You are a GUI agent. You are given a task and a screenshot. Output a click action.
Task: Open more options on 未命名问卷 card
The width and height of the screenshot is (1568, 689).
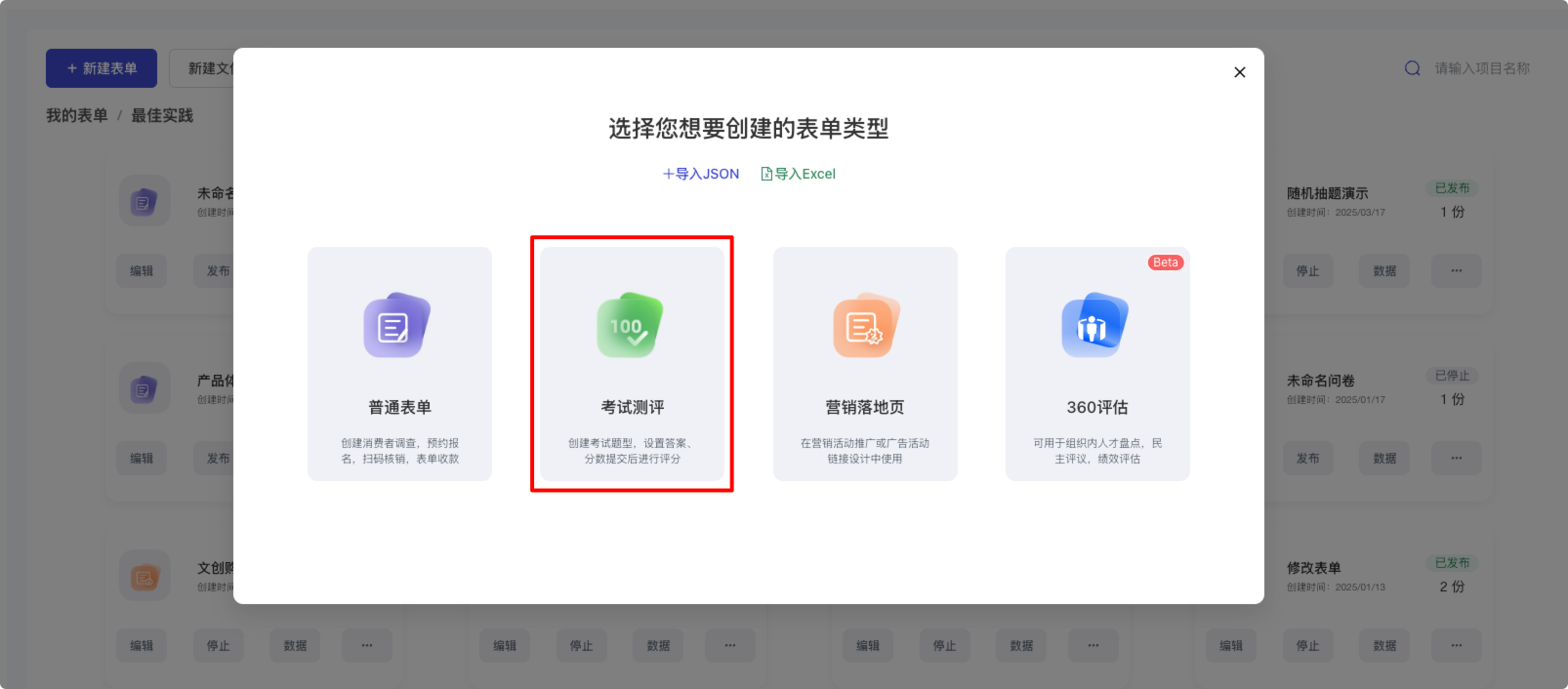[x=1457, y=459]
